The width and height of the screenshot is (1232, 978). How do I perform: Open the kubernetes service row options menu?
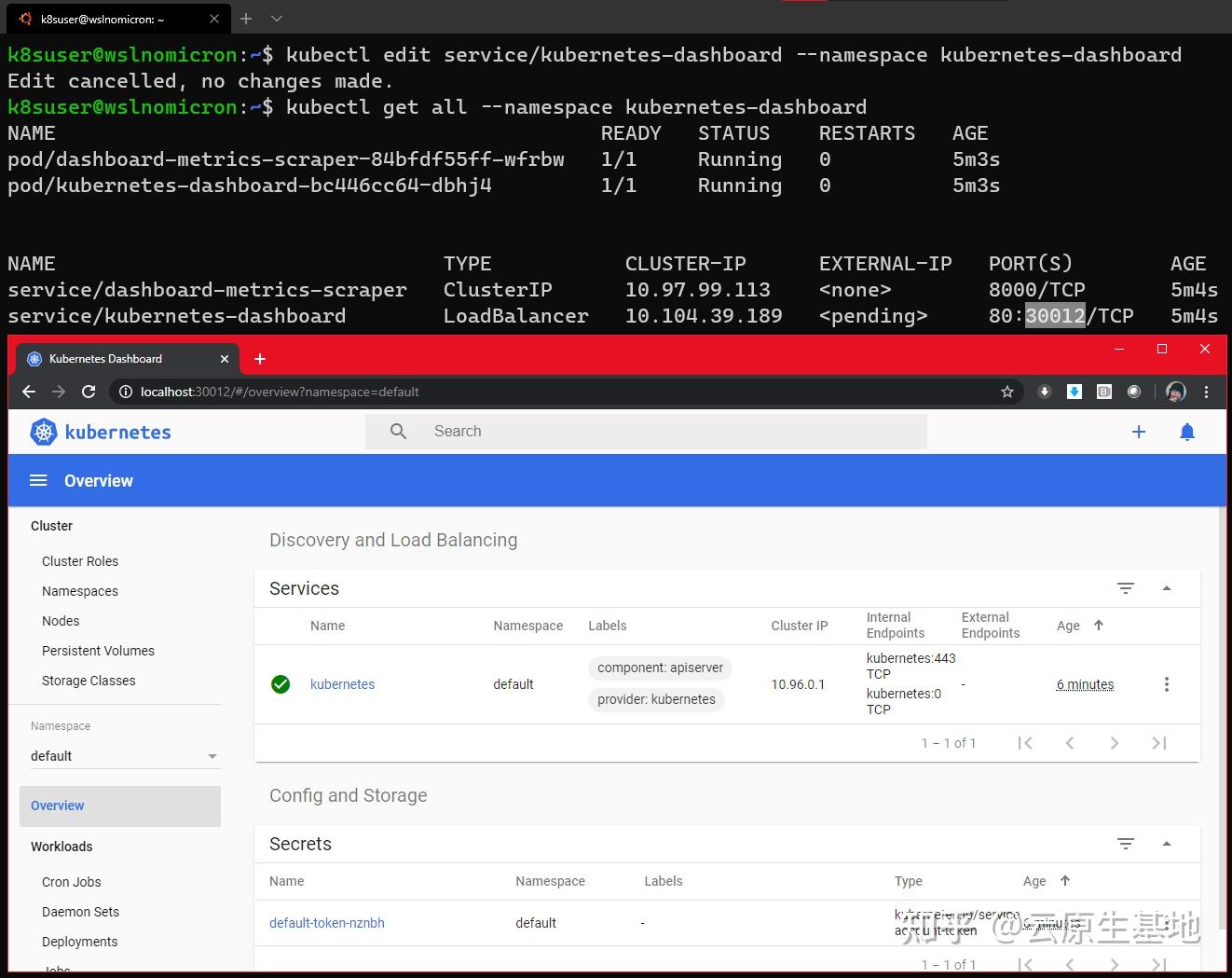(x=1167, y=683)
